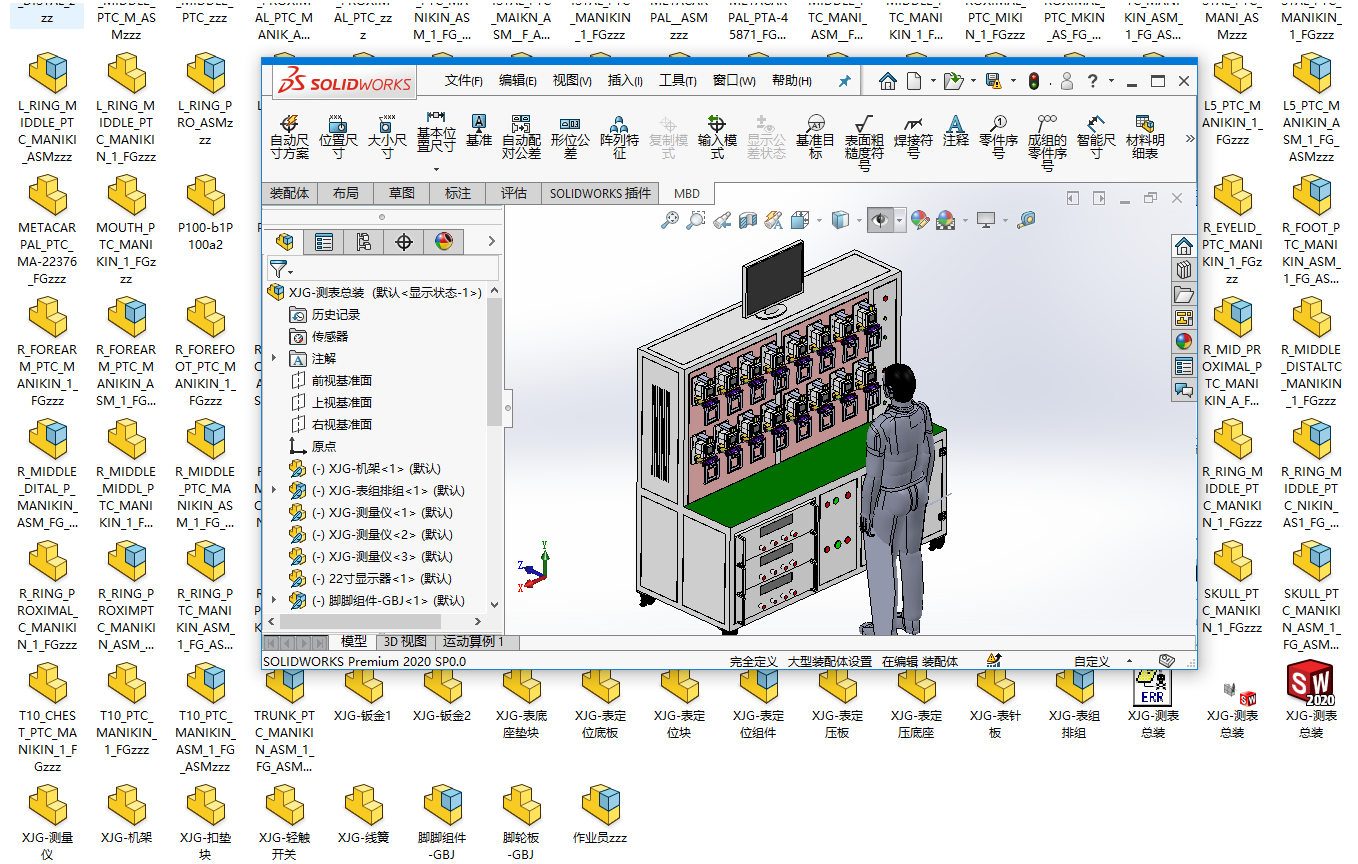This screenshot has width=1358, height=864.
Task: Toggle the pin icon beside 帮助 menu
Action: (x=844, y=81)
